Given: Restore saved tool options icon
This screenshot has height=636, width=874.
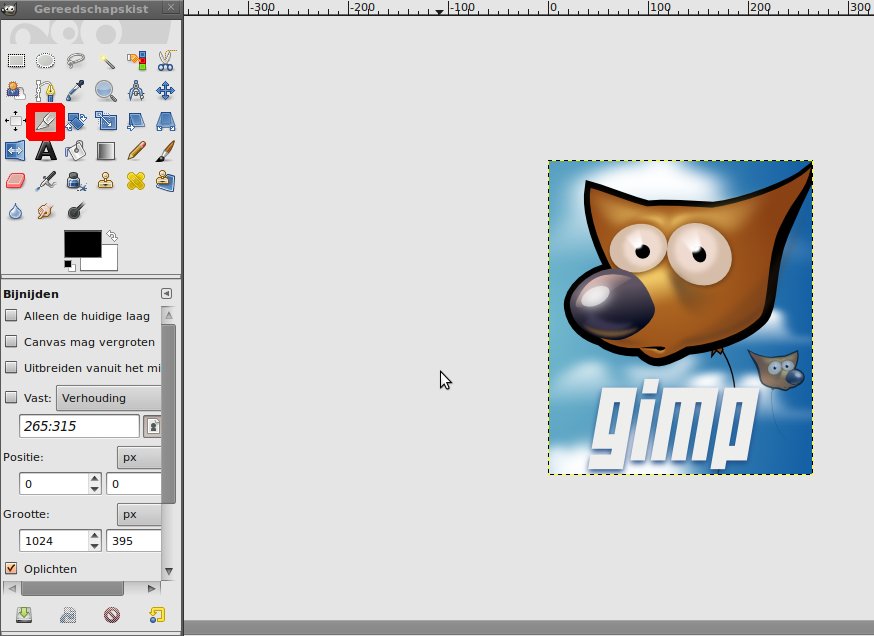Looking at the screenshot, I should [x=67, y=614].
